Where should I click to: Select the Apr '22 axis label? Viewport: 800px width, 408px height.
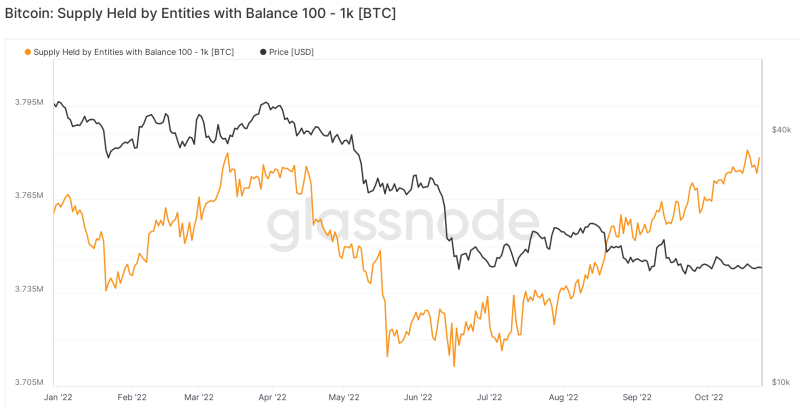274,397
